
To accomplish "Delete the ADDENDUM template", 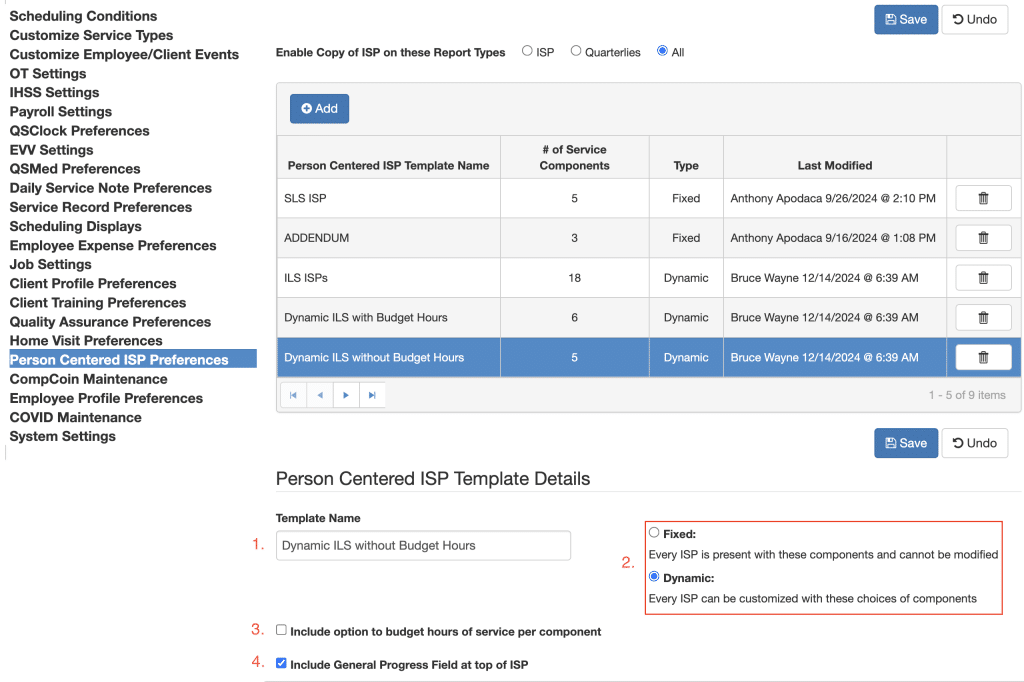I will (x=983, y=237).
